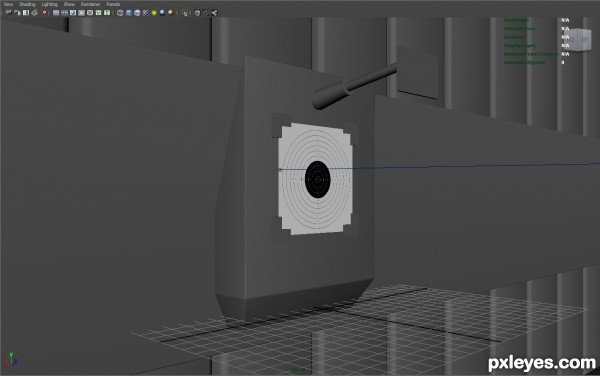This screenshot has width=600, height=376.
Task: Click the Smooth Shade All cube icon
Action: pos(128,13)
